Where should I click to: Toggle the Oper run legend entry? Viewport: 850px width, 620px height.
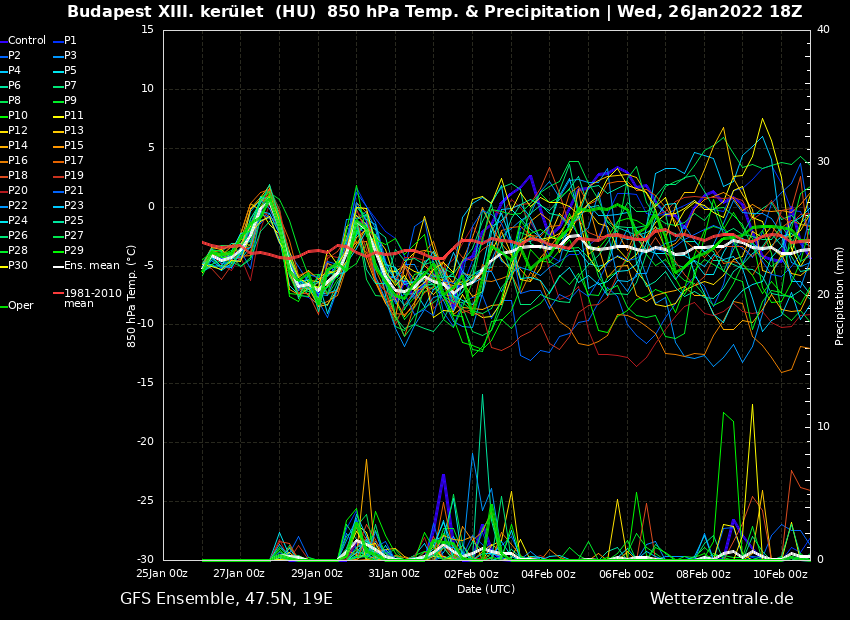coord(21,306)
